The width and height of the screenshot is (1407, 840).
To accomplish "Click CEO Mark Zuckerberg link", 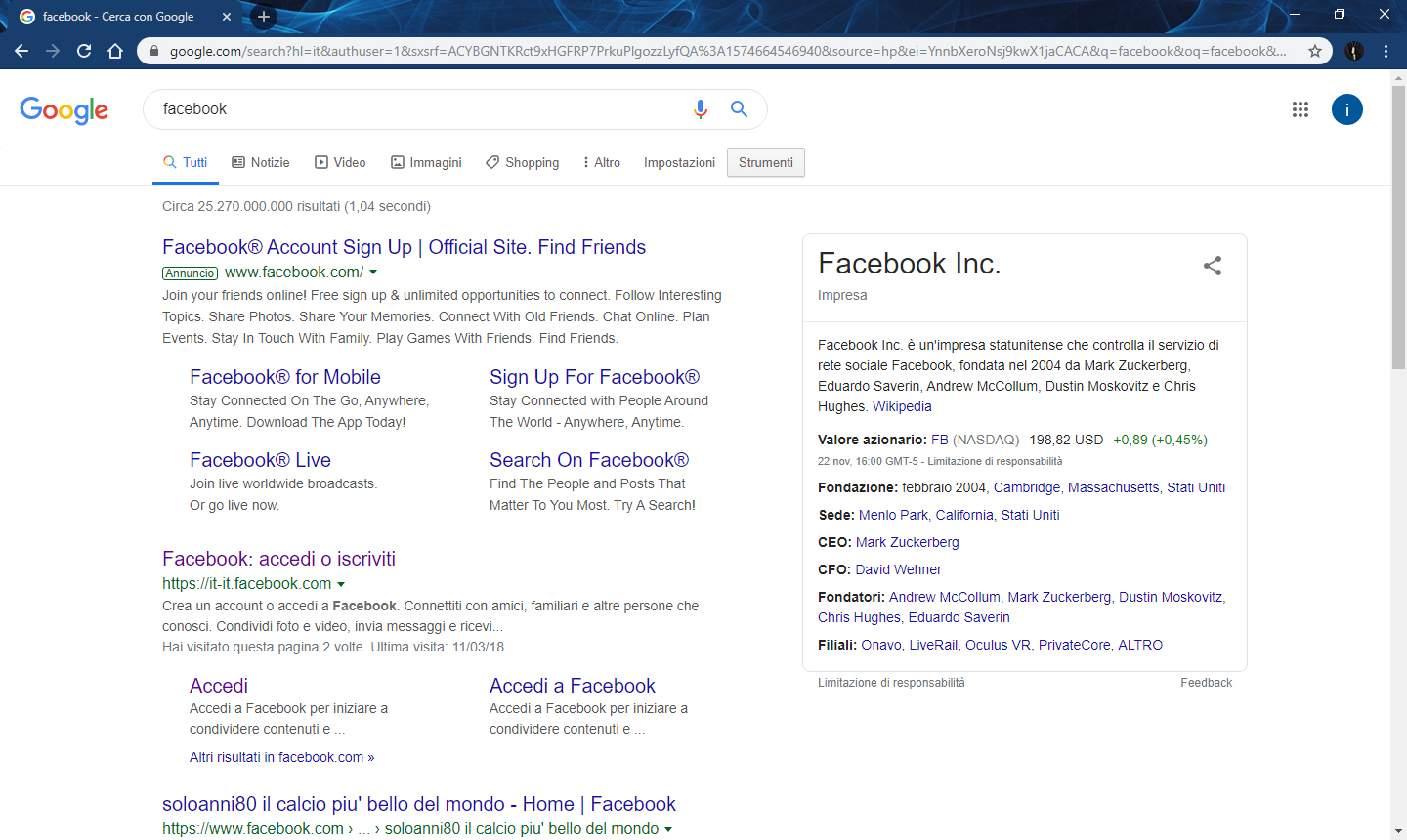I will [x=908, y=542].
